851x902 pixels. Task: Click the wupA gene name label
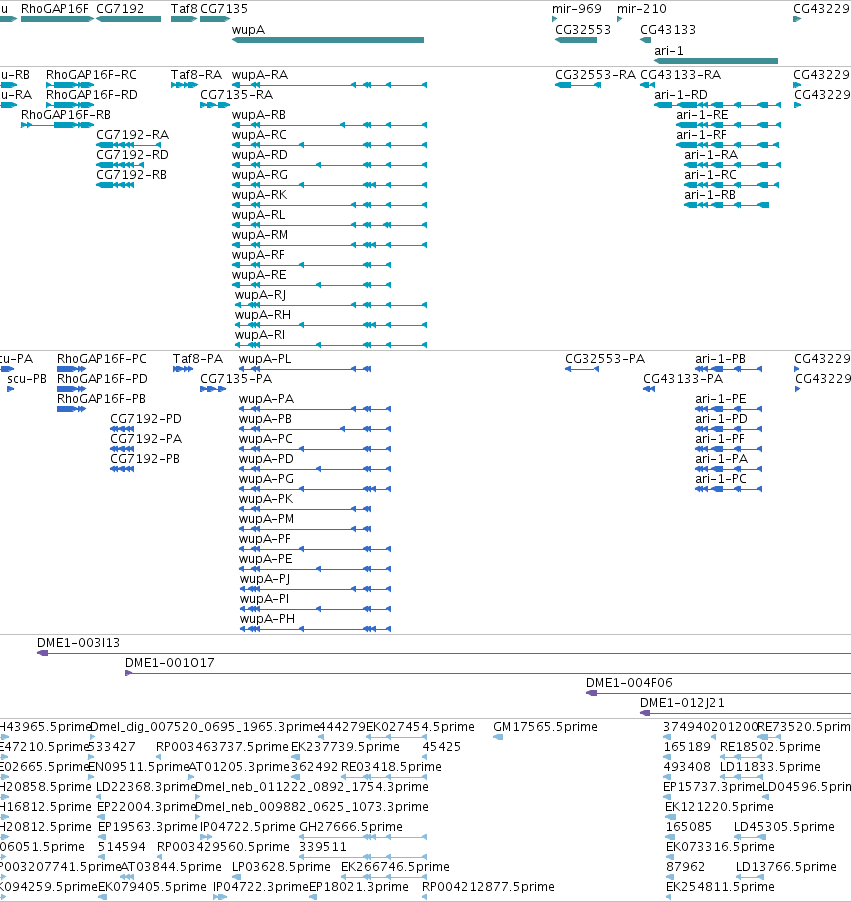tap(248, 29)
